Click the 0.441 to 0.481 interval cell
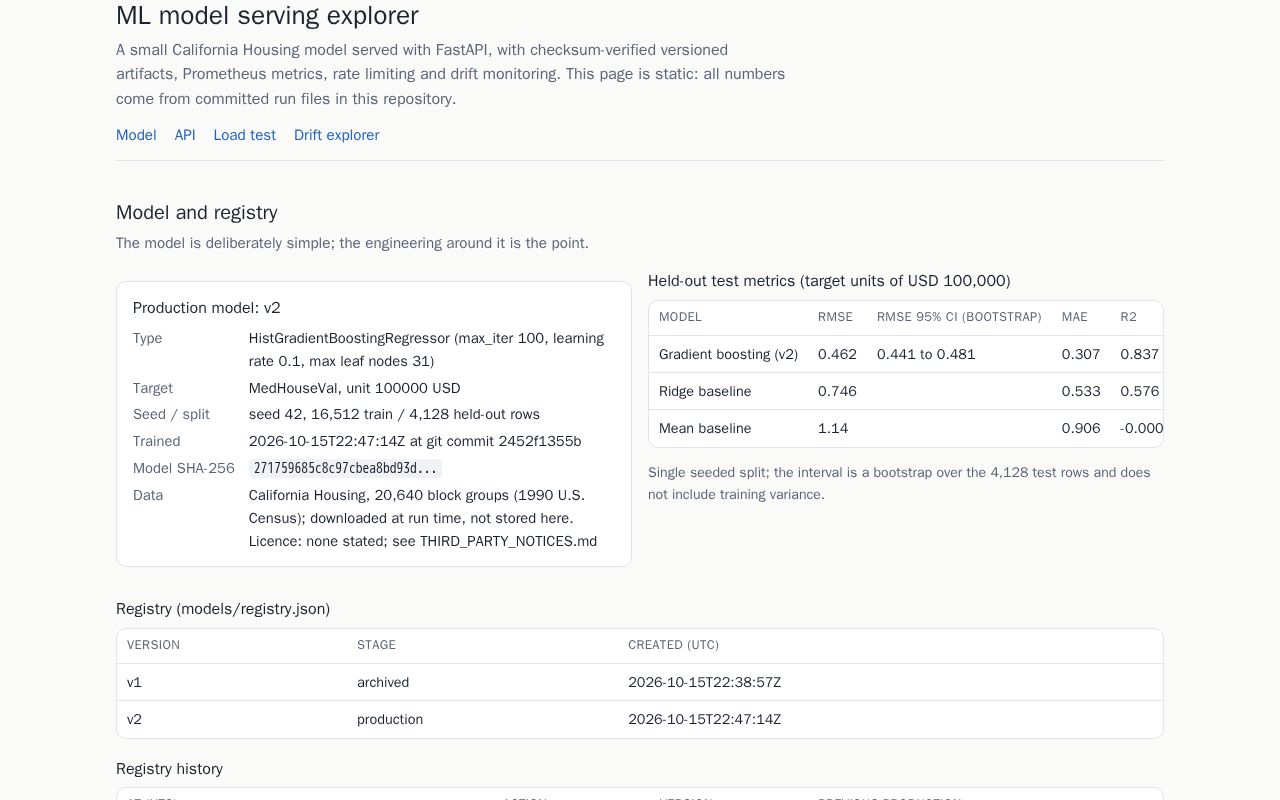 pyautogui.click(x=926, y=354)
